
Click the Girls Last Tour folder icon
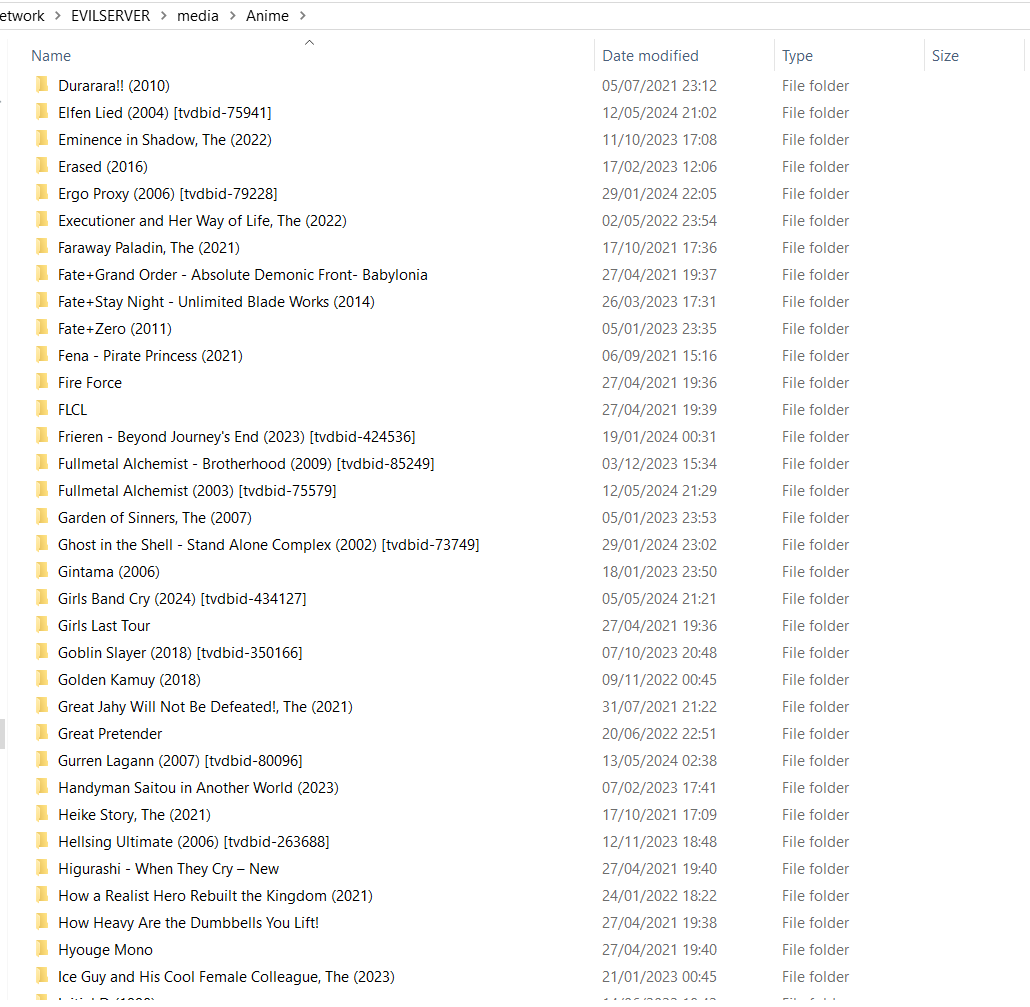tap(42, 624)
